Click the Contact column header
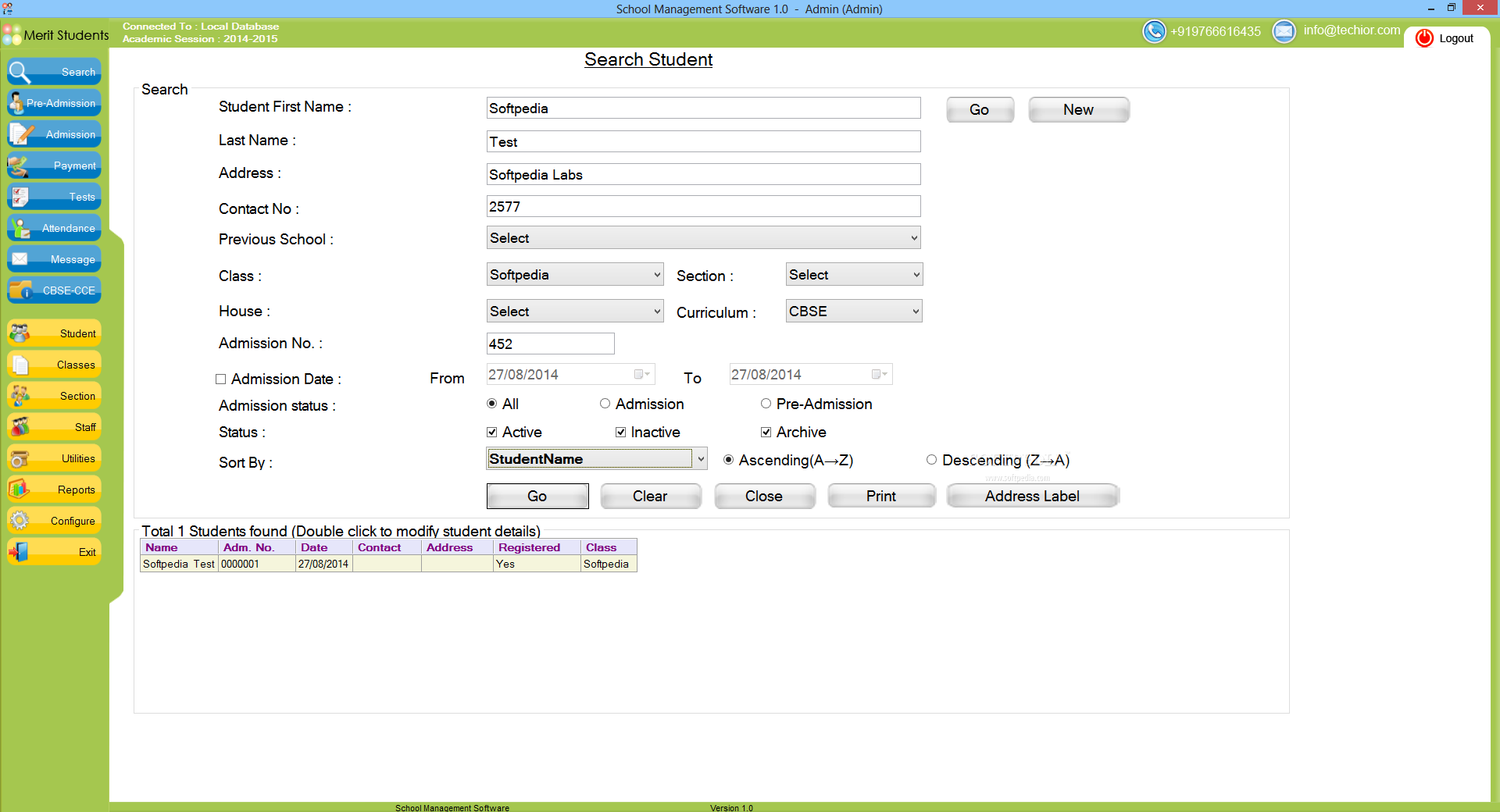This screenshot has height=812, width=1500. coord(387,547)
